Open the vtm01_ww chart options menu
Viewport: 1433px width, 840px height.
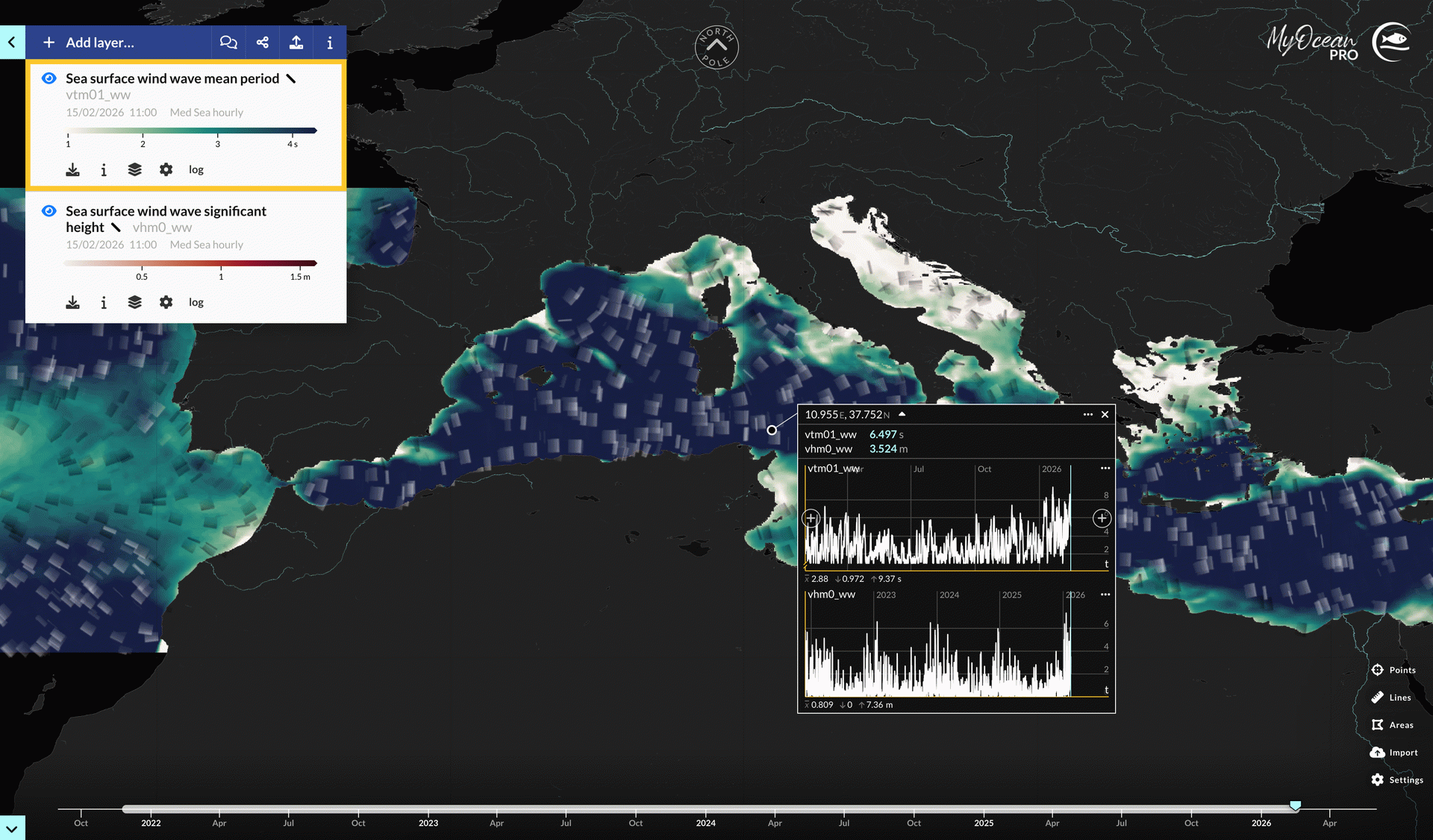(1105, 468)
